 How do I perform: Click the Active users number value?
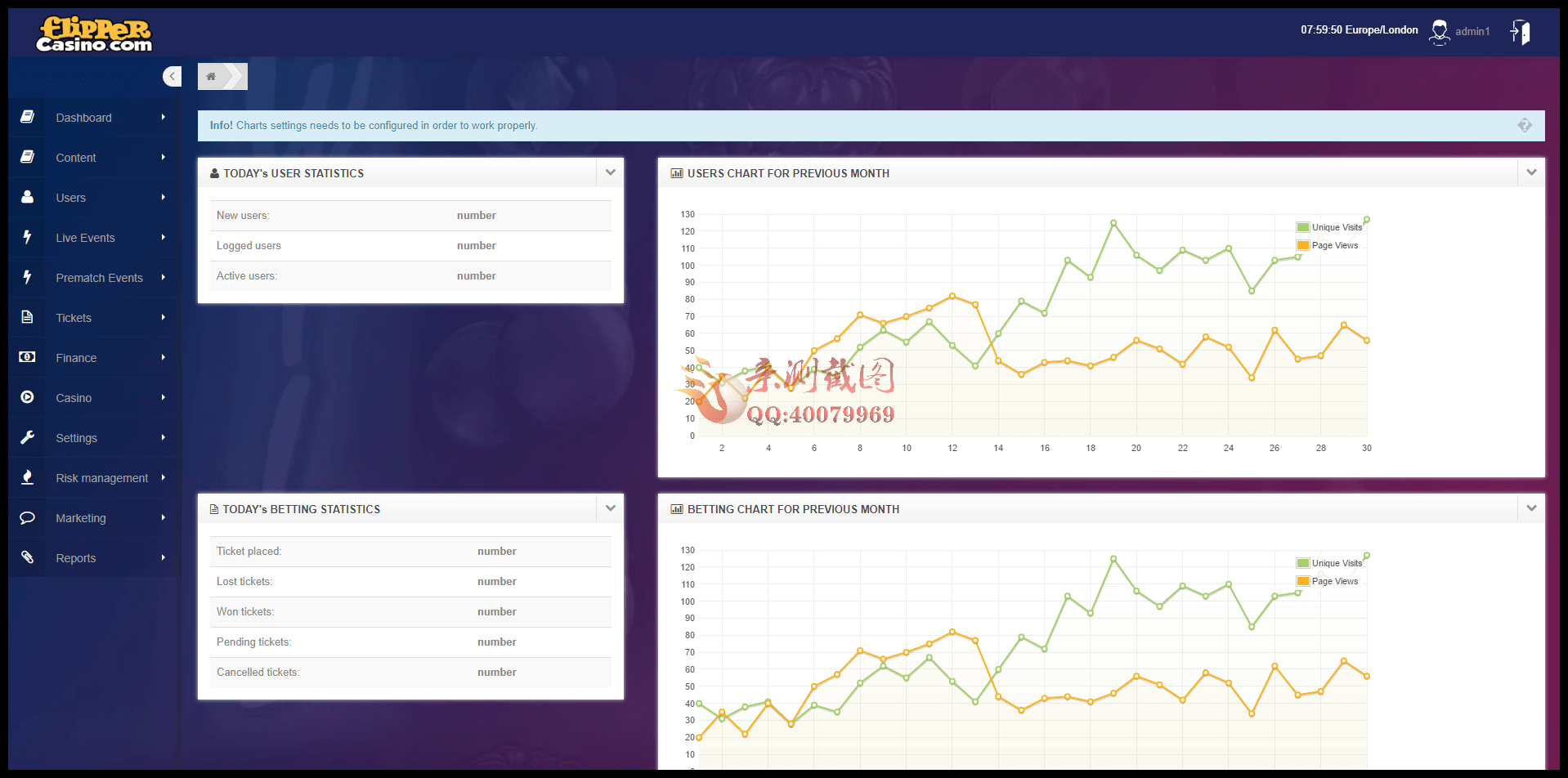pos(477,275)
